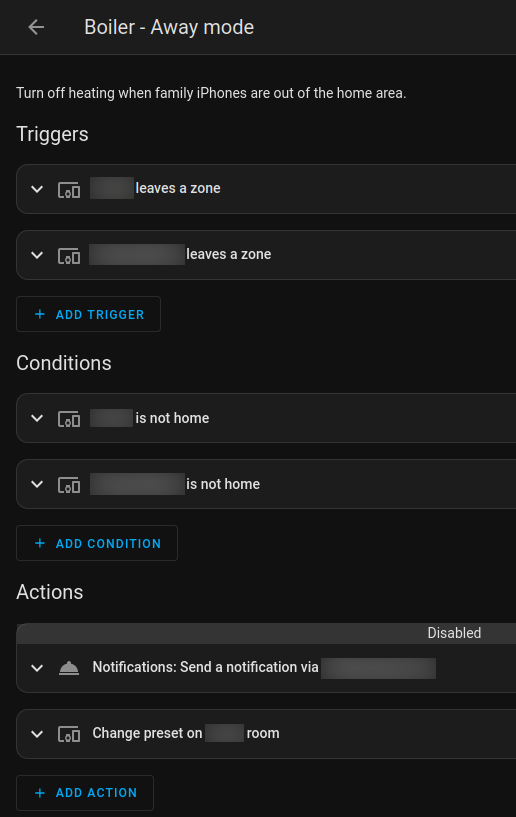Image resolution: width=516 pixels, height=817 pixels.
Task: Expand the first leaves a zone trigger
Action: [37, 189]
